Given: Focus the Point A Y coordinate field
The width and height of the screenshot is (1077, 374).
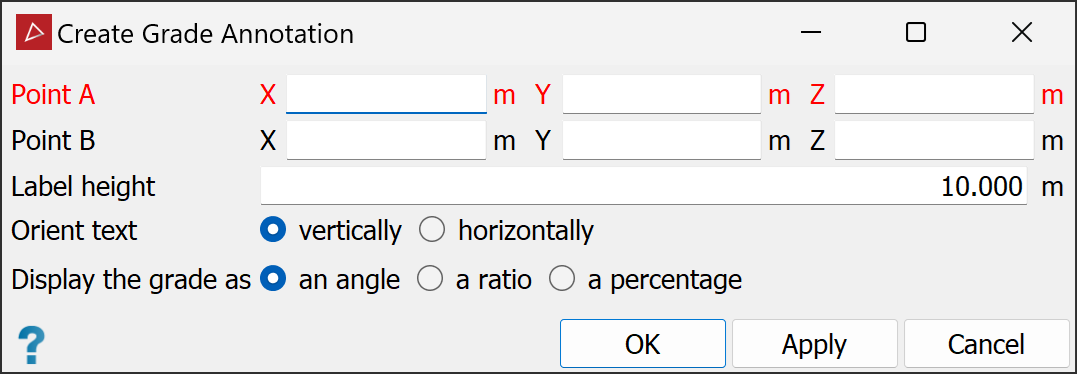Looking at the screenshot, I should pyautogui.click(x=661, y=95).
